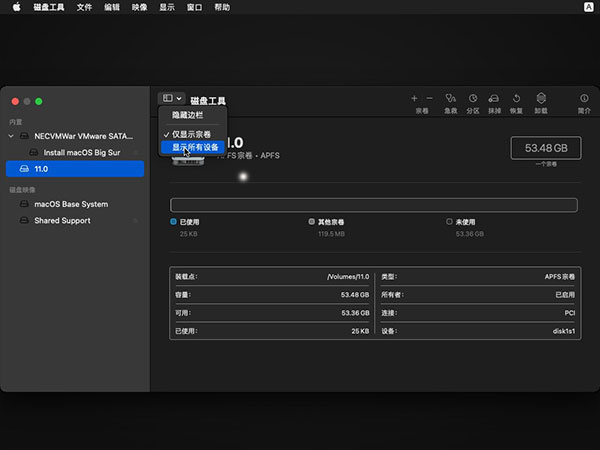Select 显示所有设备 option
The image size is (600, 450).
click(x=192, y=147)
